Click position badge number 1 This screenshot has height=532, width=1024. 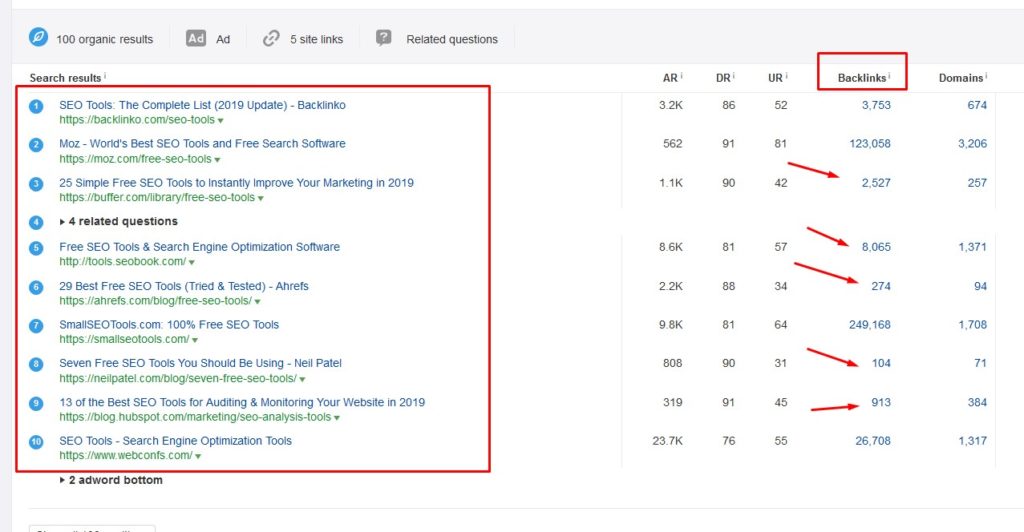tap(36, 106)
